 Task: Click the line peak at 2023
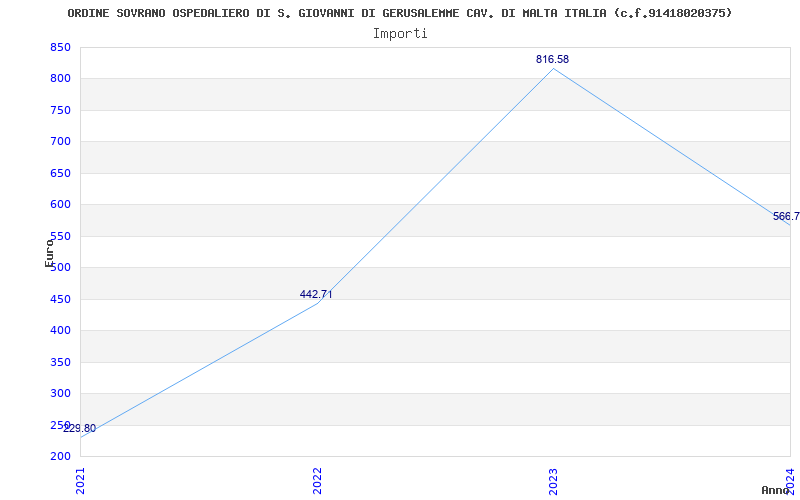pyautogui.click(x=554, y=68)
